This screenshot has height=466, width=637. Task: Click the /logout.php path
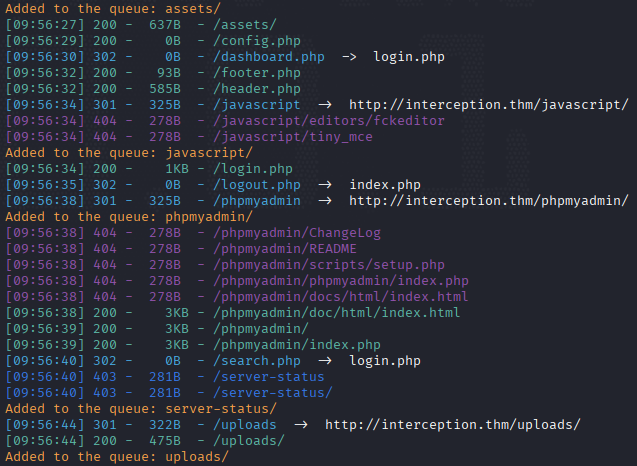tap(257, 185)
